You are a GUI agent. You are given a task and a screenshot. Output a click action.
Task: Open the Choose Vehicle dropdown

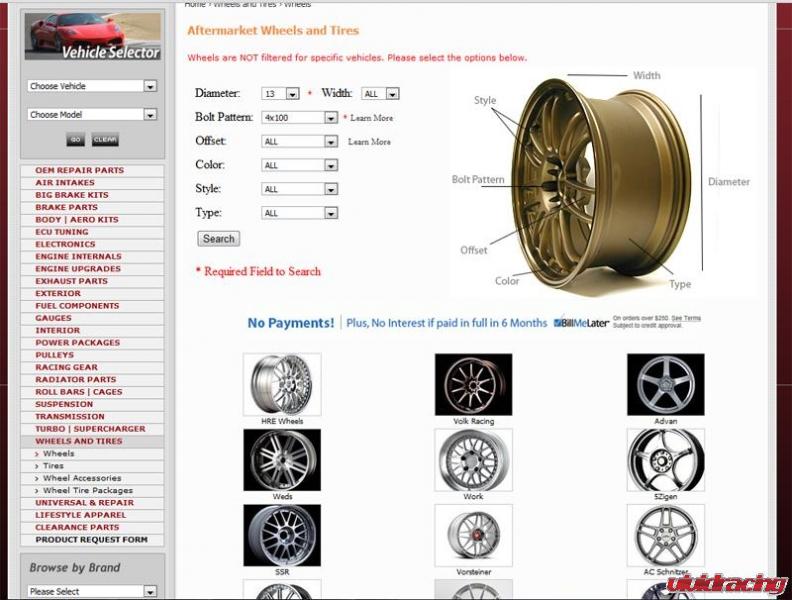92,86
